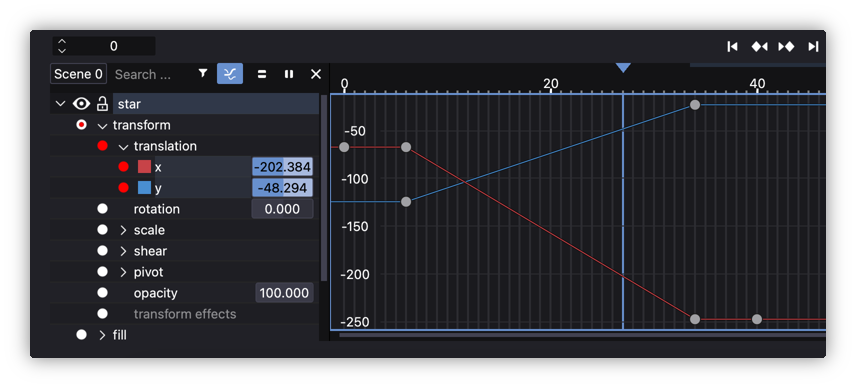Click the properties panel vertical scrollbar

click(324, 188)
